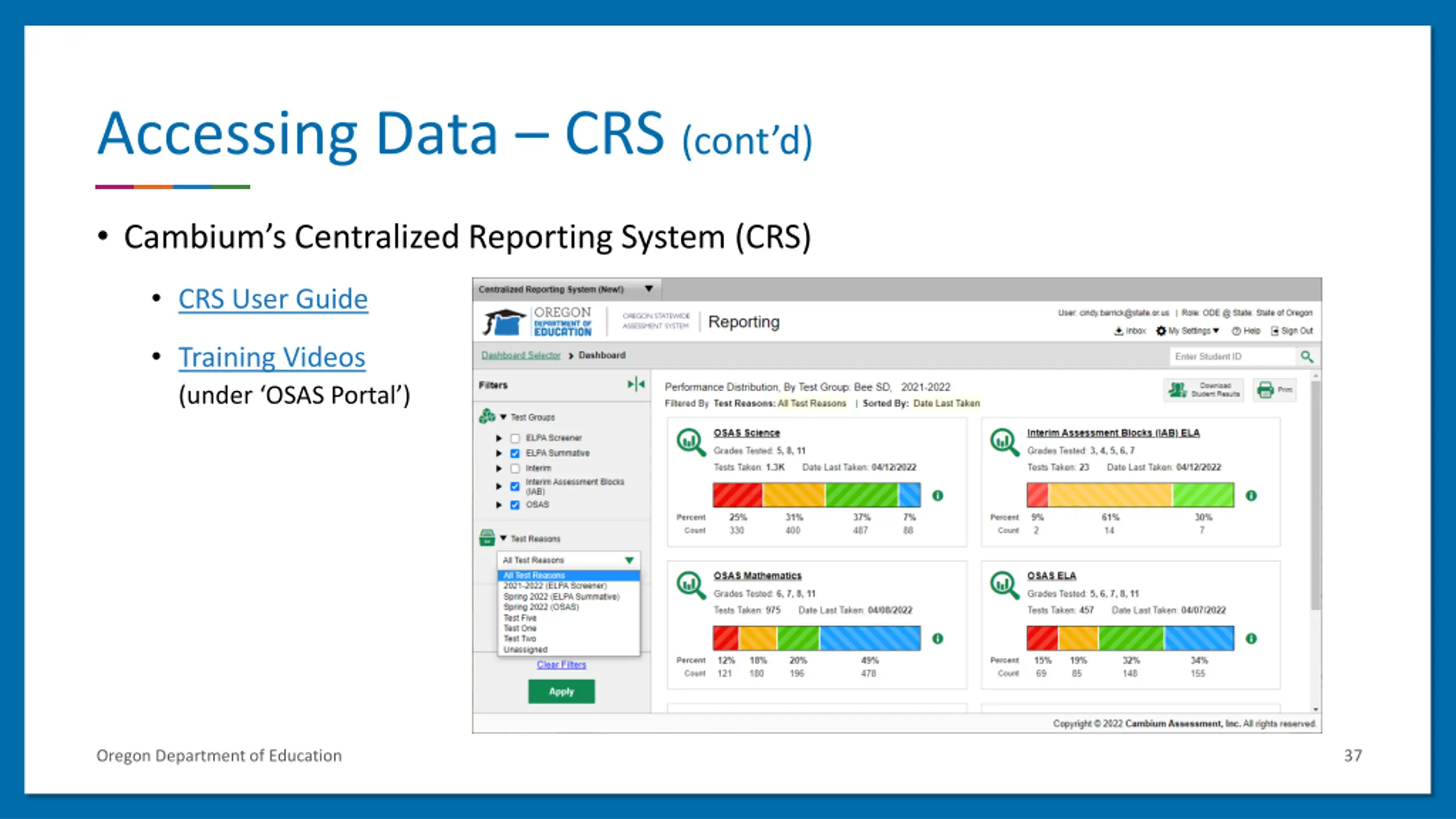Click the OSAS ELA magnifier chart icon
The width and height of the screenshot is (1456, 819).
(1004, 585)
